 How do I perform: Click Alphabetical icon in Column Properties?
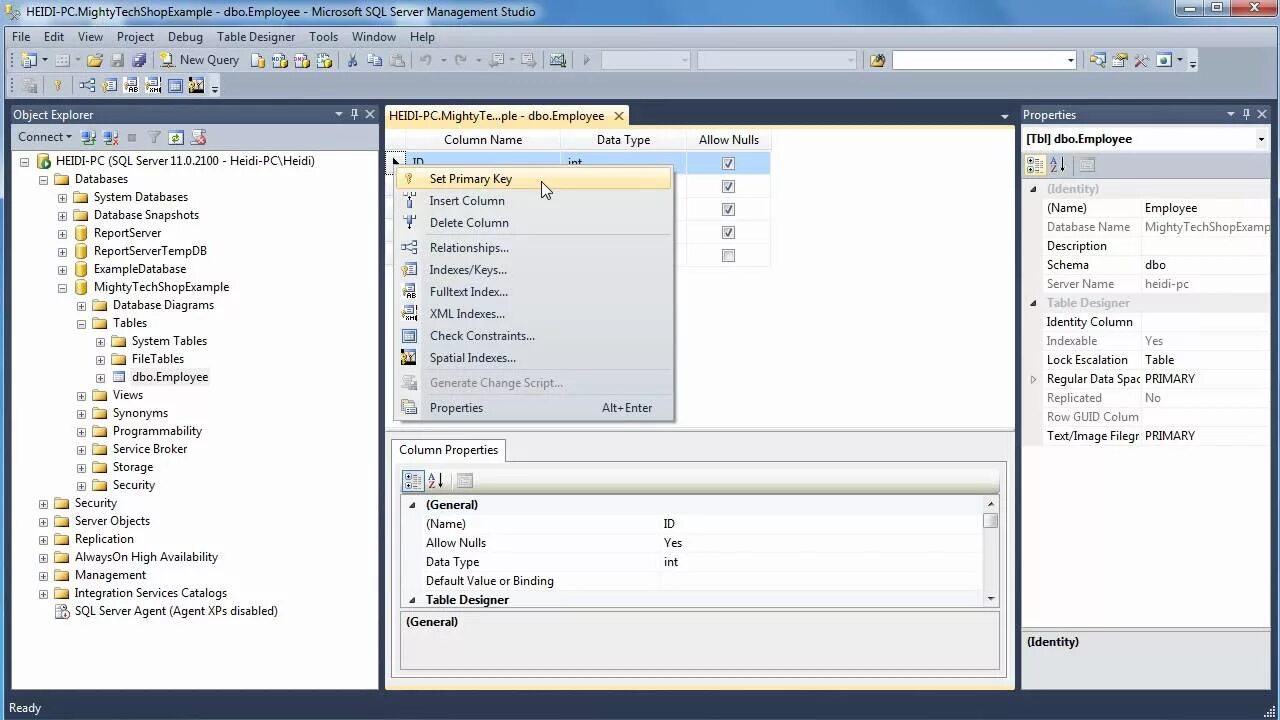pos(436,481)
